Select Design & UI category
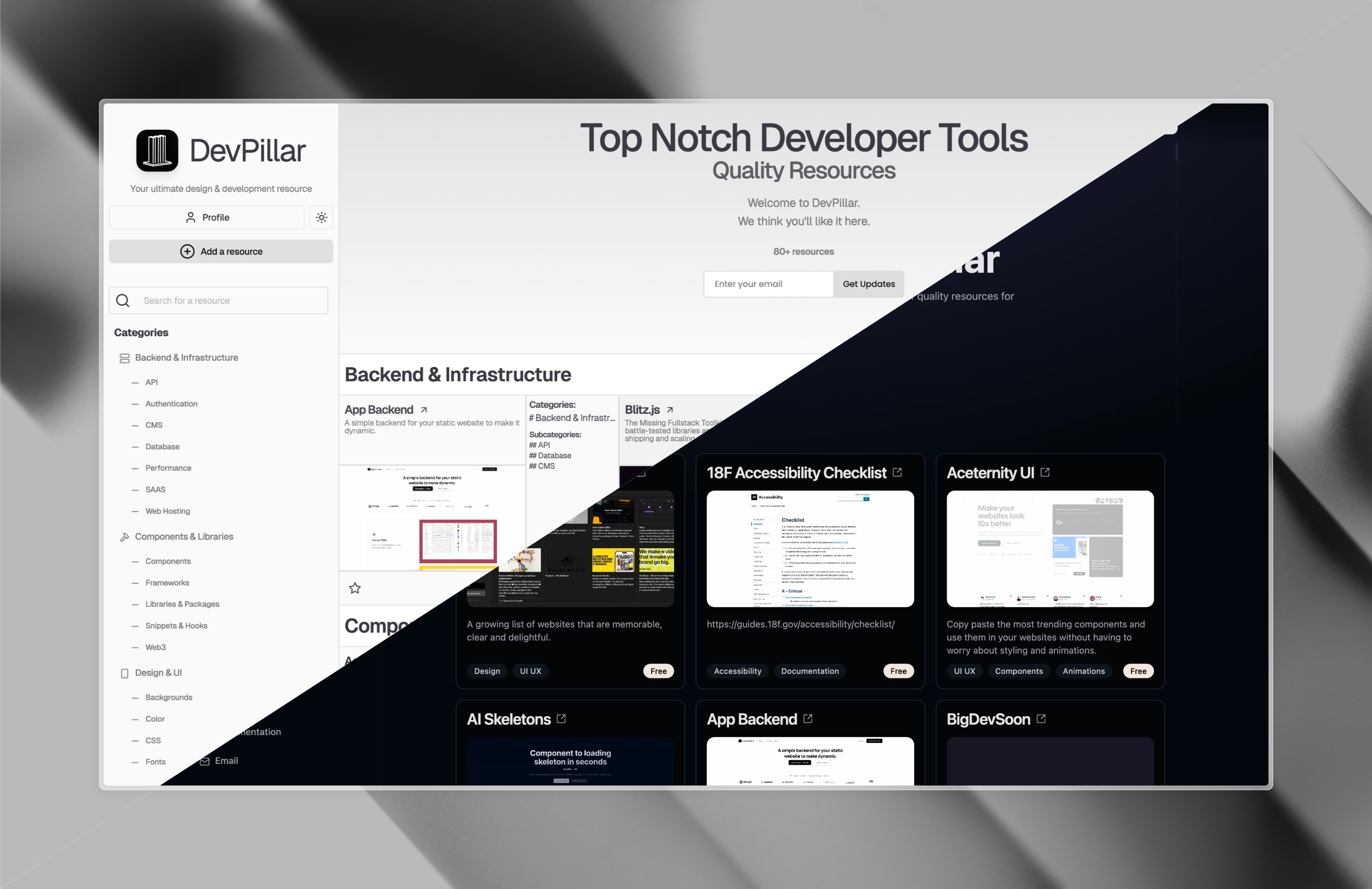 158,673
